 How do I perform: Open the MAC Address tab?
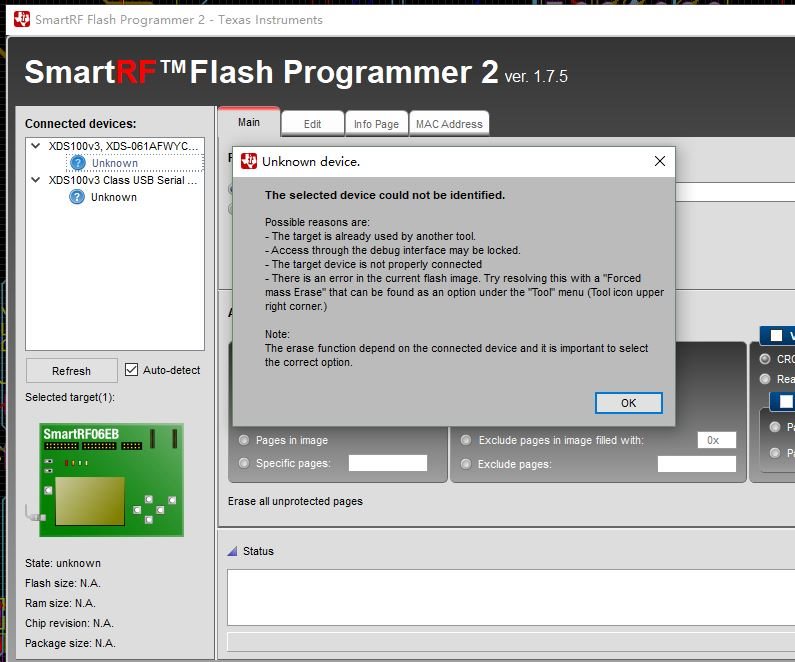[x=449, y=124]
